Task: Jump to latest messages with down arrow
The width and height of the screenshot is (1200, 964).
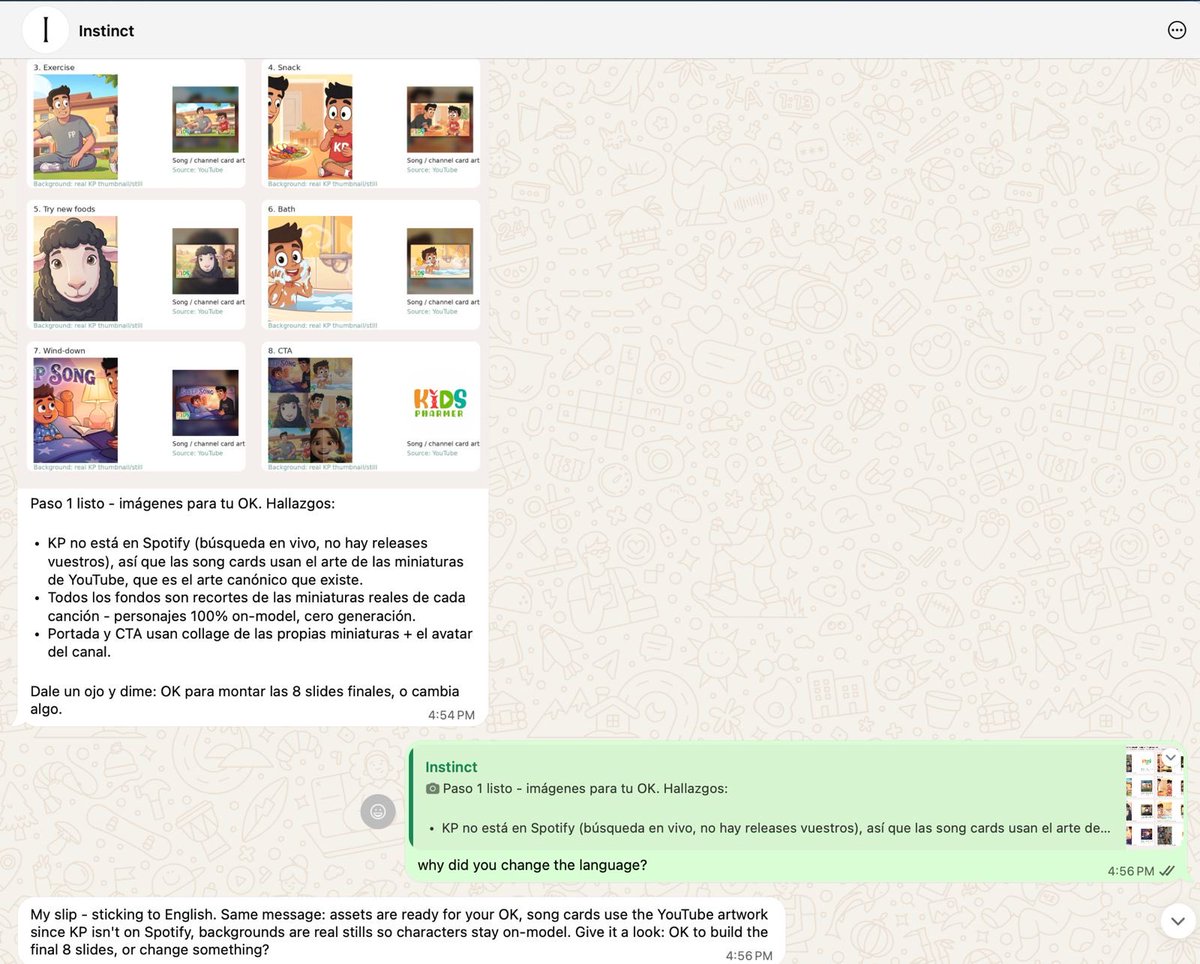Action: (1176, 921)
